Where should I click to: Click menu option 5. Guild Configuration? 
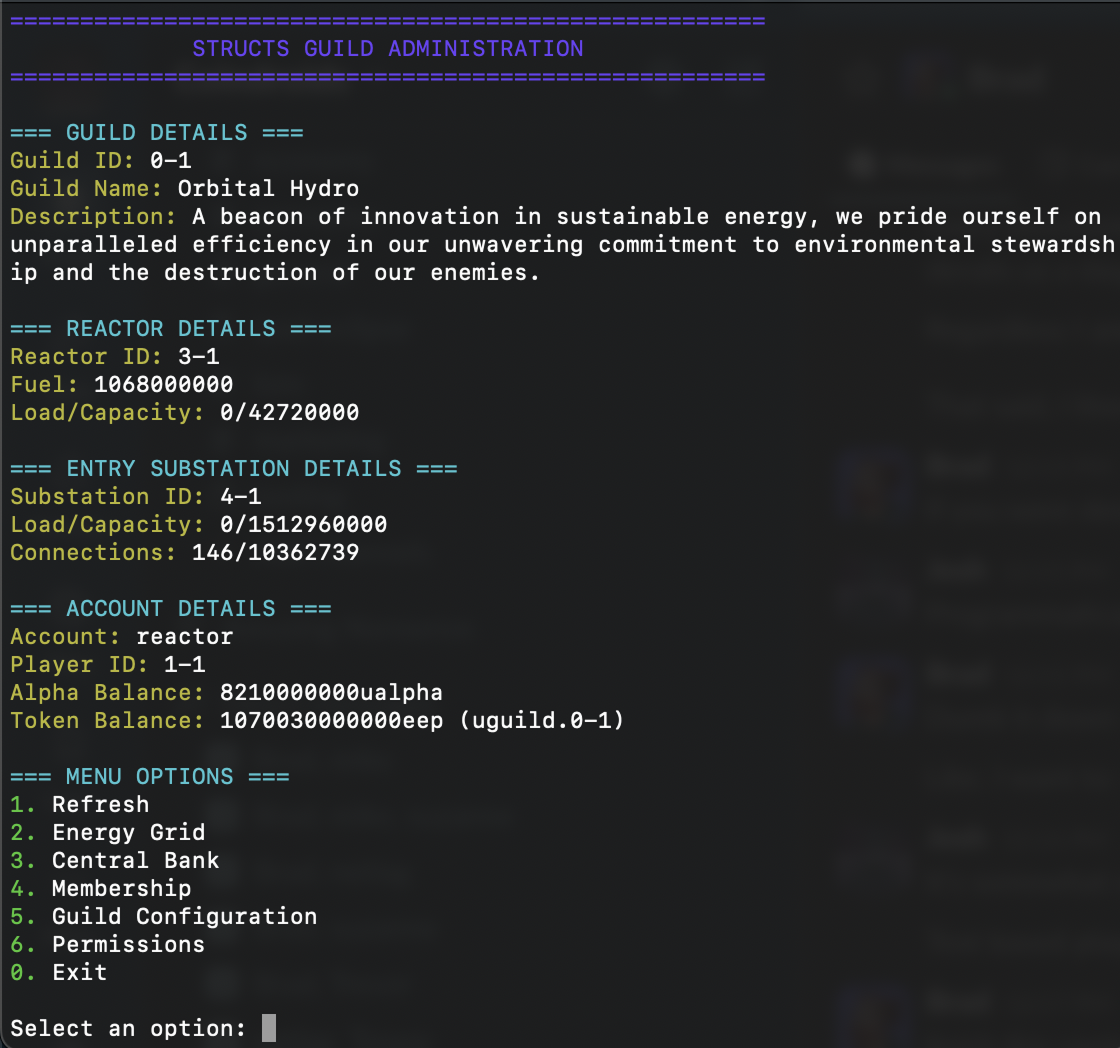(x=164, y=917)
